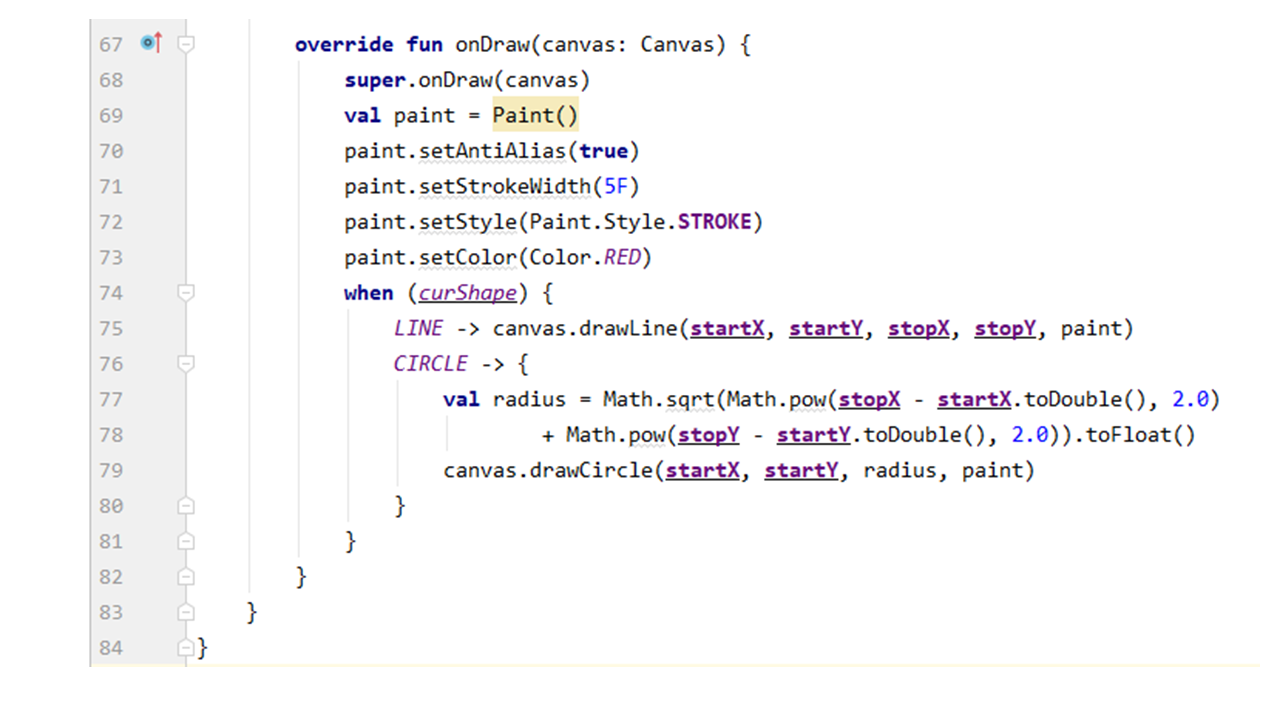Click the radius variable declaration on line 77
1280x720 pixels.
tap(529, 400)
